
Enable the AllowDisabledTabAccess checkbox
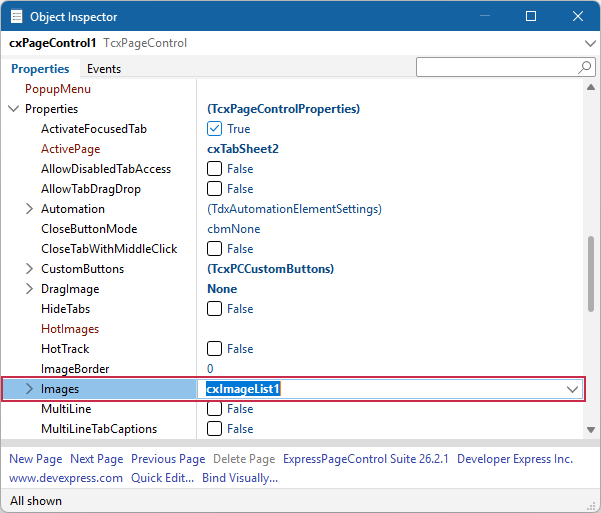pyautogui.click(x=214, y=169)
